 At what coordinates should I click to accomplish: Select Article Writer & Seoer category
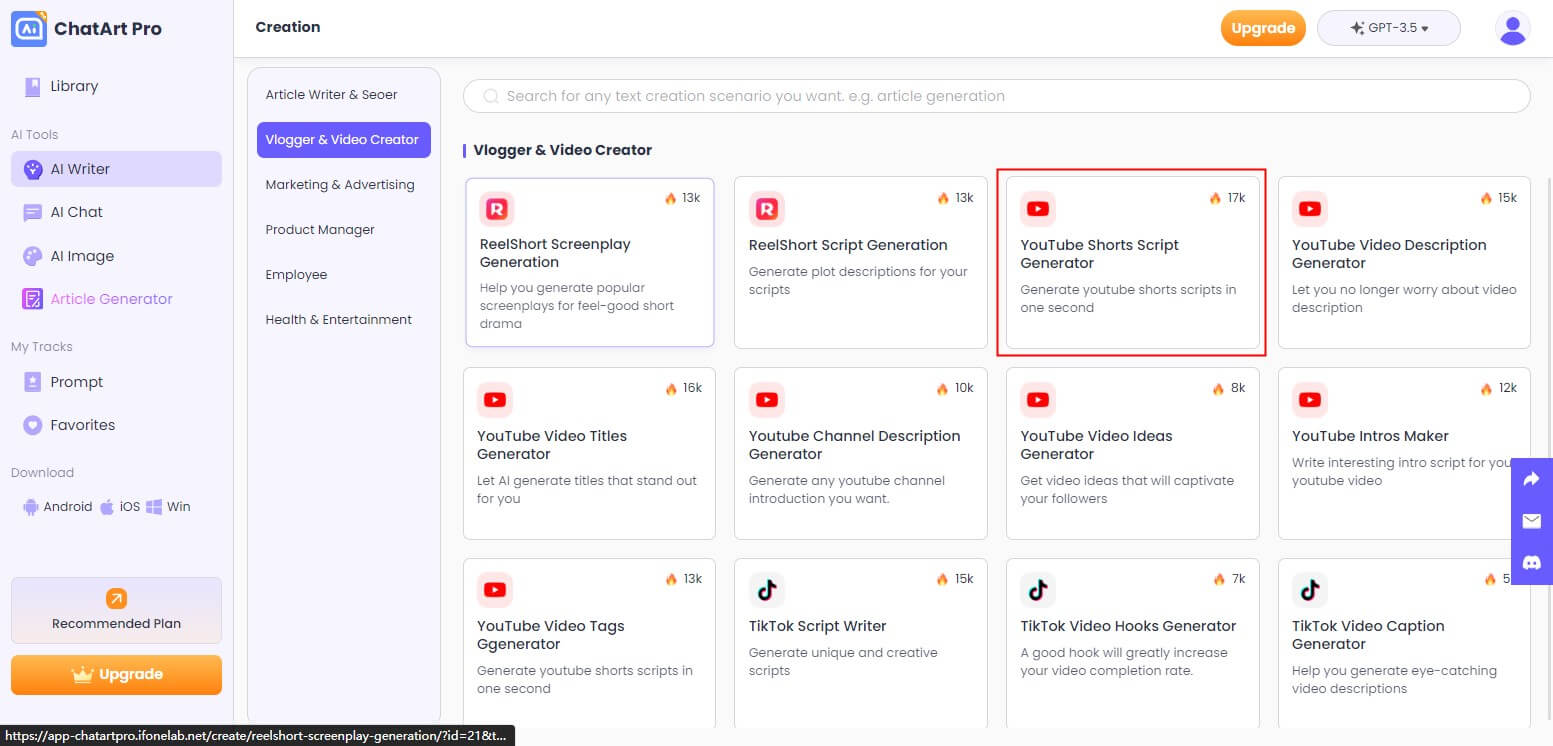pos(343,95)
